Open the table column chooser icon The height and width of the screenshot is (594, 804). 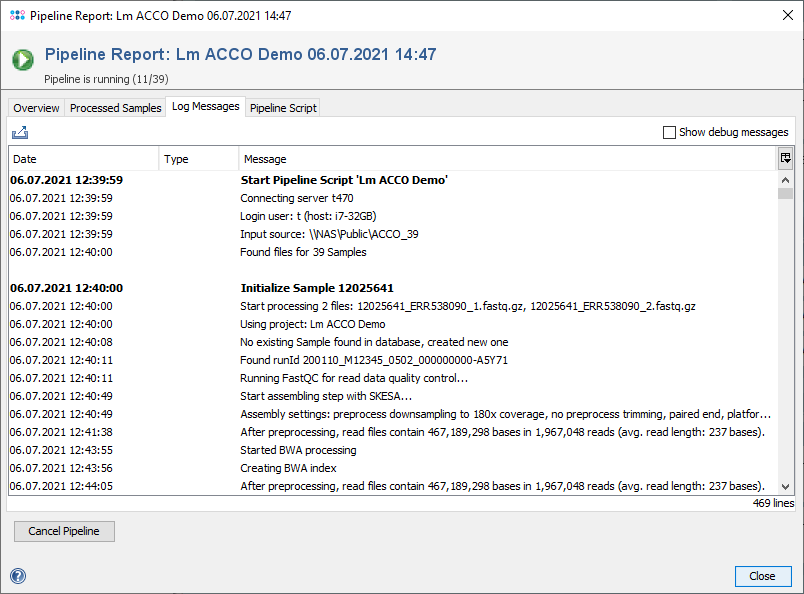pyautogui.click(x=786, y=158)
